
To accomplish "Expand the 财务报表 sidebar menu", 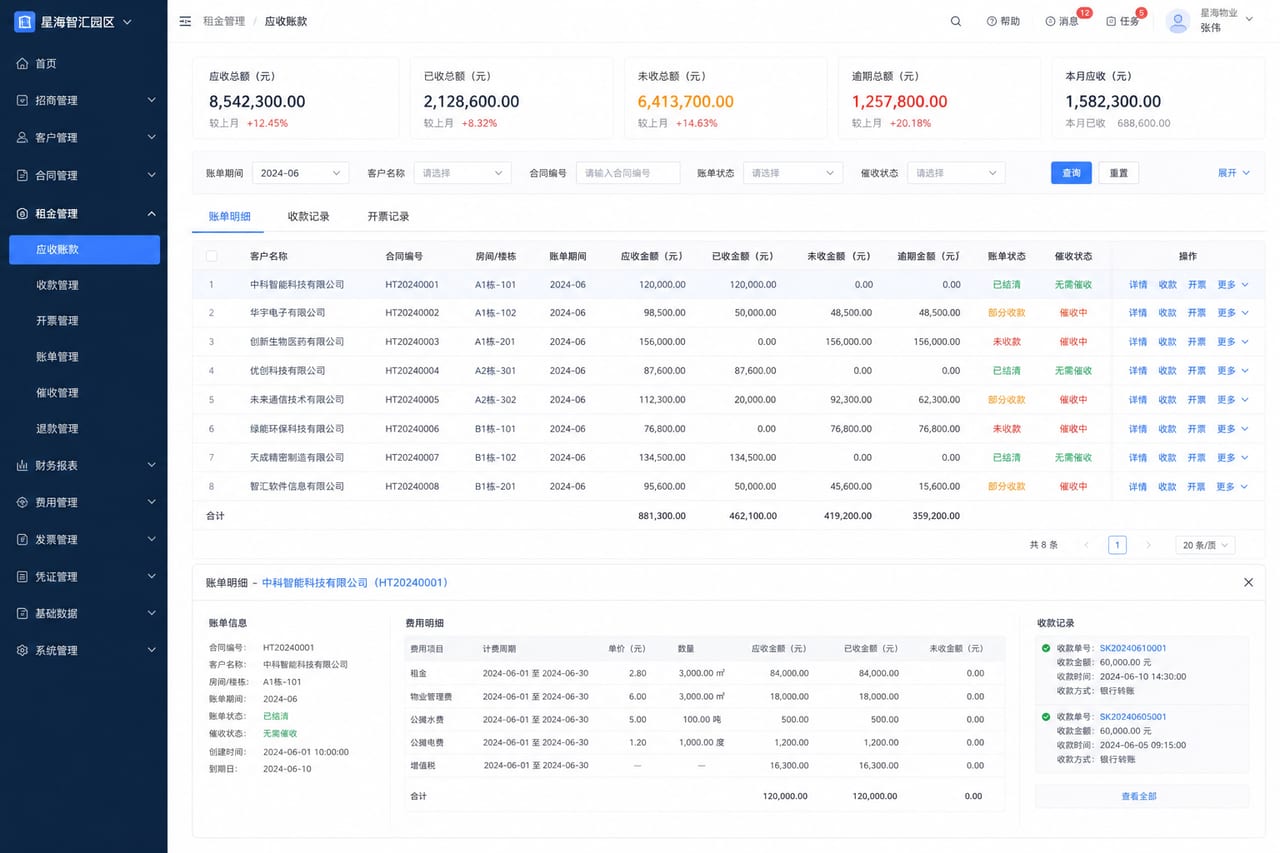I will (x=84, y=465).
